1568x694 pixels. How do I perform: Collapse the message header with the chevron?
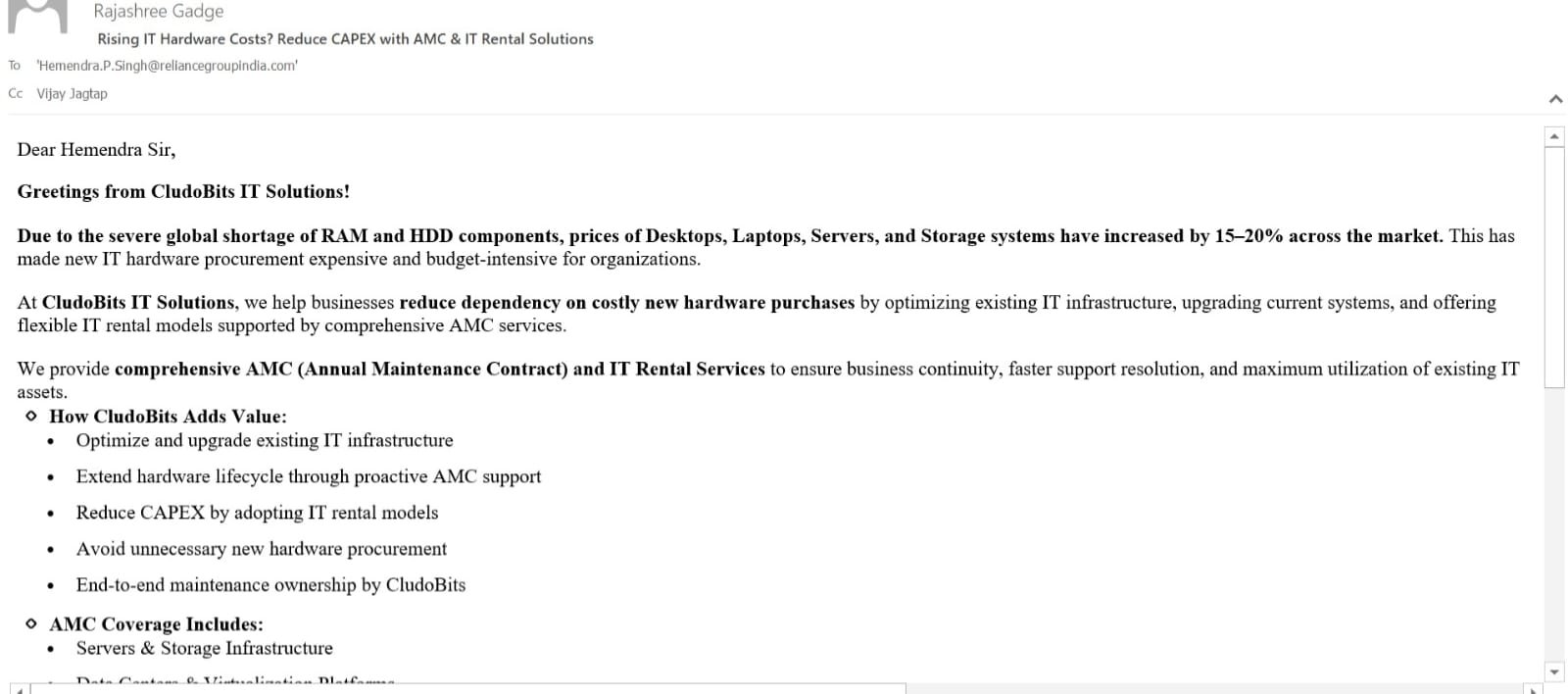pos(1555,99)
